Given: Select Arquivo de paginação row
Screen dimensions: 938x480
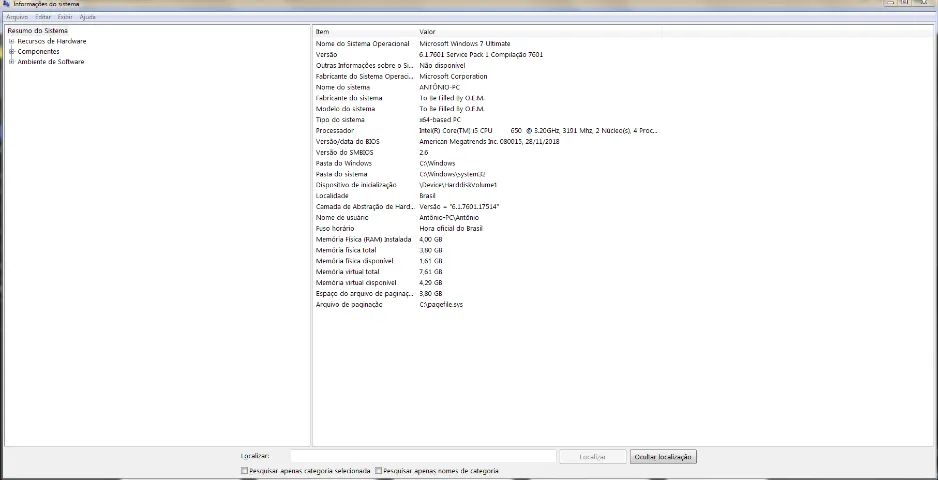Looking at the screenshot, I should click(488, 305).
